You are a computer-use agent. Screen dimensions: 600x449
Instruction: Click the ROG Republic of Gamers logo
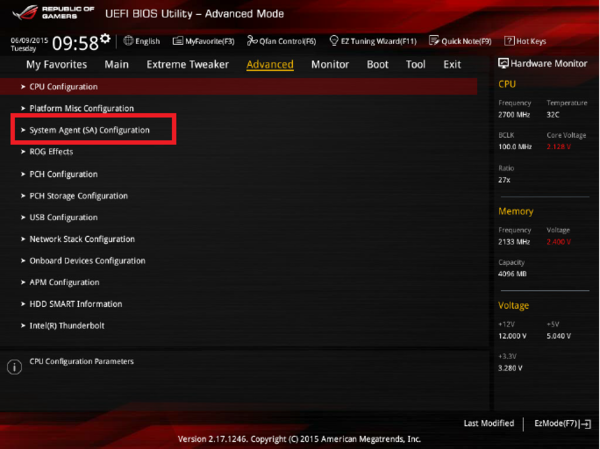[54, 12]
